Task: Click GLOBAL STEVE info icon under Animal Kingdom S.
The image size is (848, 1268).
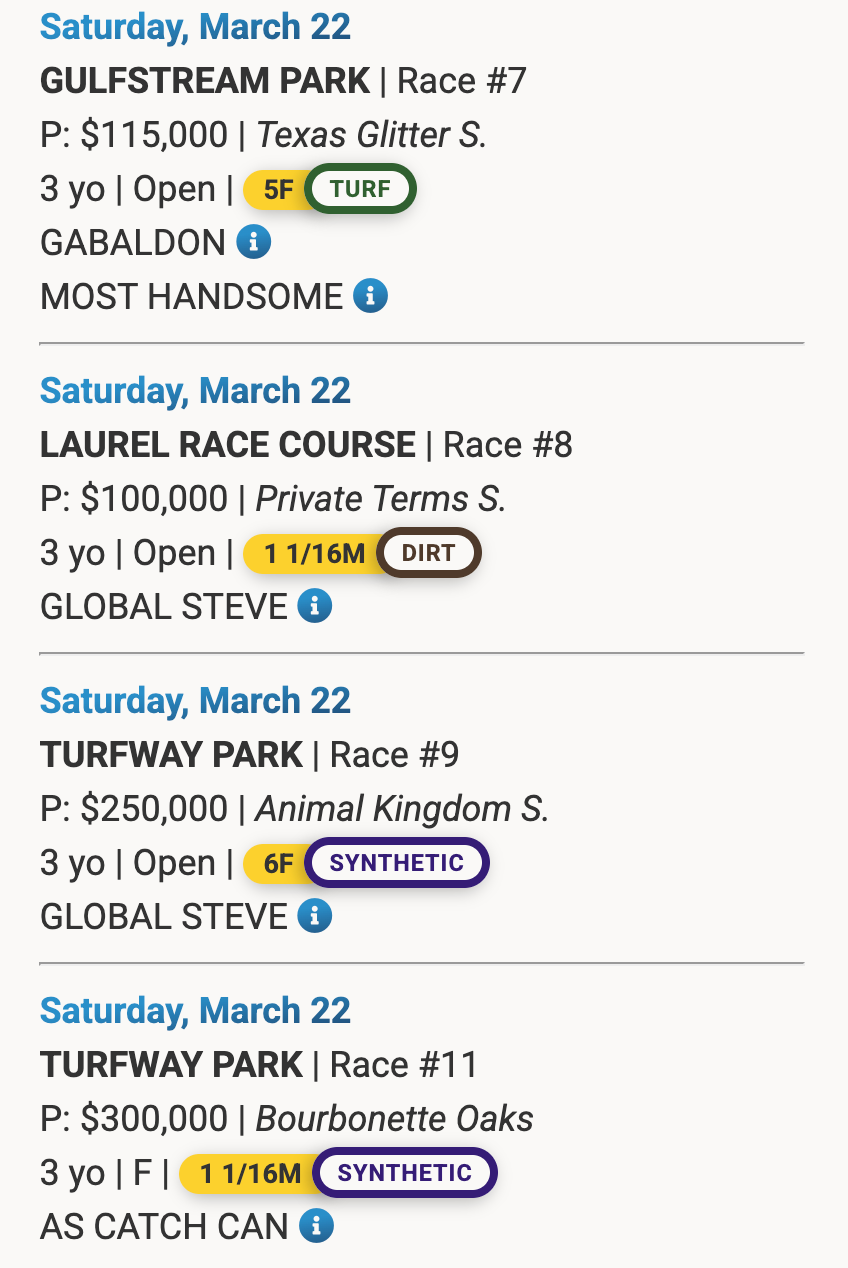Action: tap(315, 916)
